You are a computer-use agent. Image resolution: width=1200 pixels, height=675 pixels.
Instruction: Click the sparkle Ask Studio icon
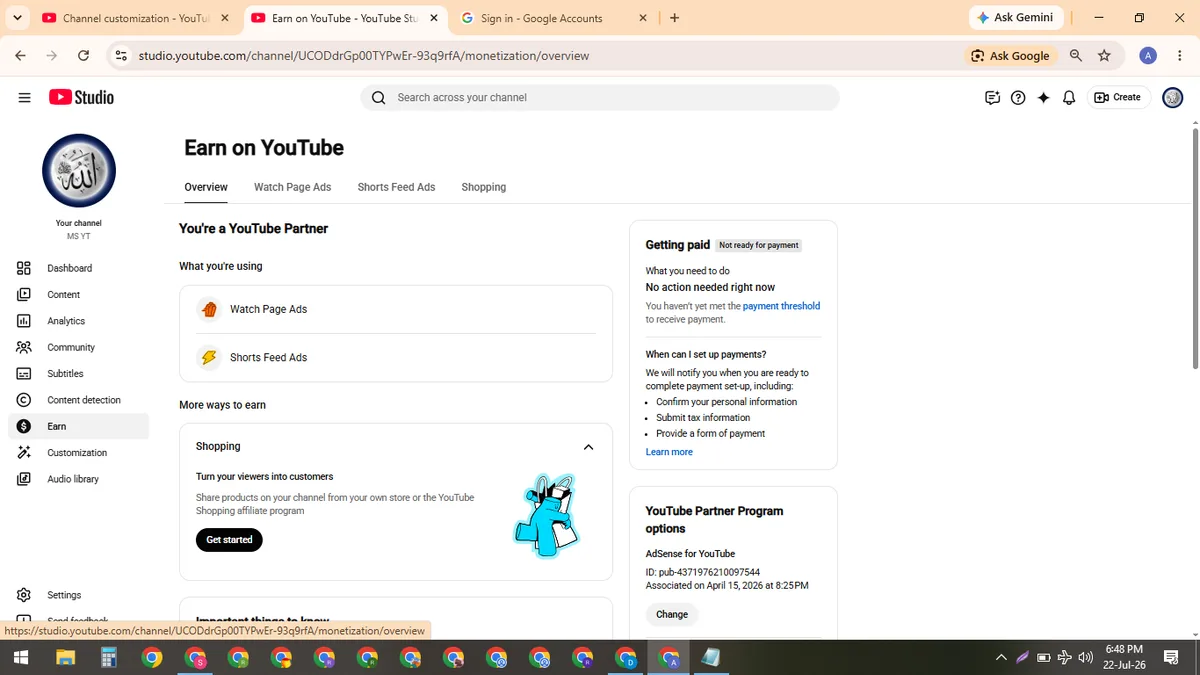tap(1043, 97)
